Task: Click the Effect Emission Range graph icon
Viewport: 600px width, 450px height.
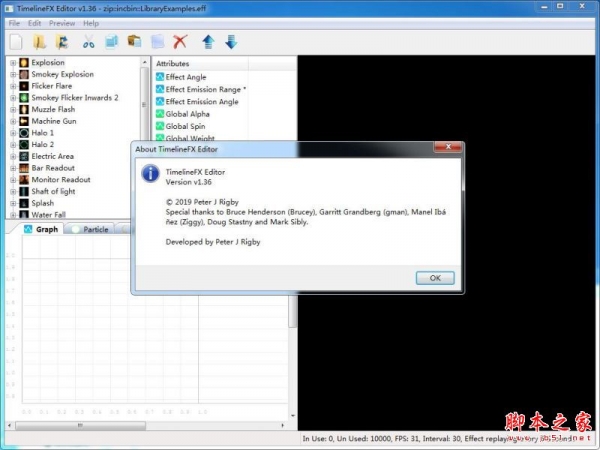Action: click(x=160, y=89)
